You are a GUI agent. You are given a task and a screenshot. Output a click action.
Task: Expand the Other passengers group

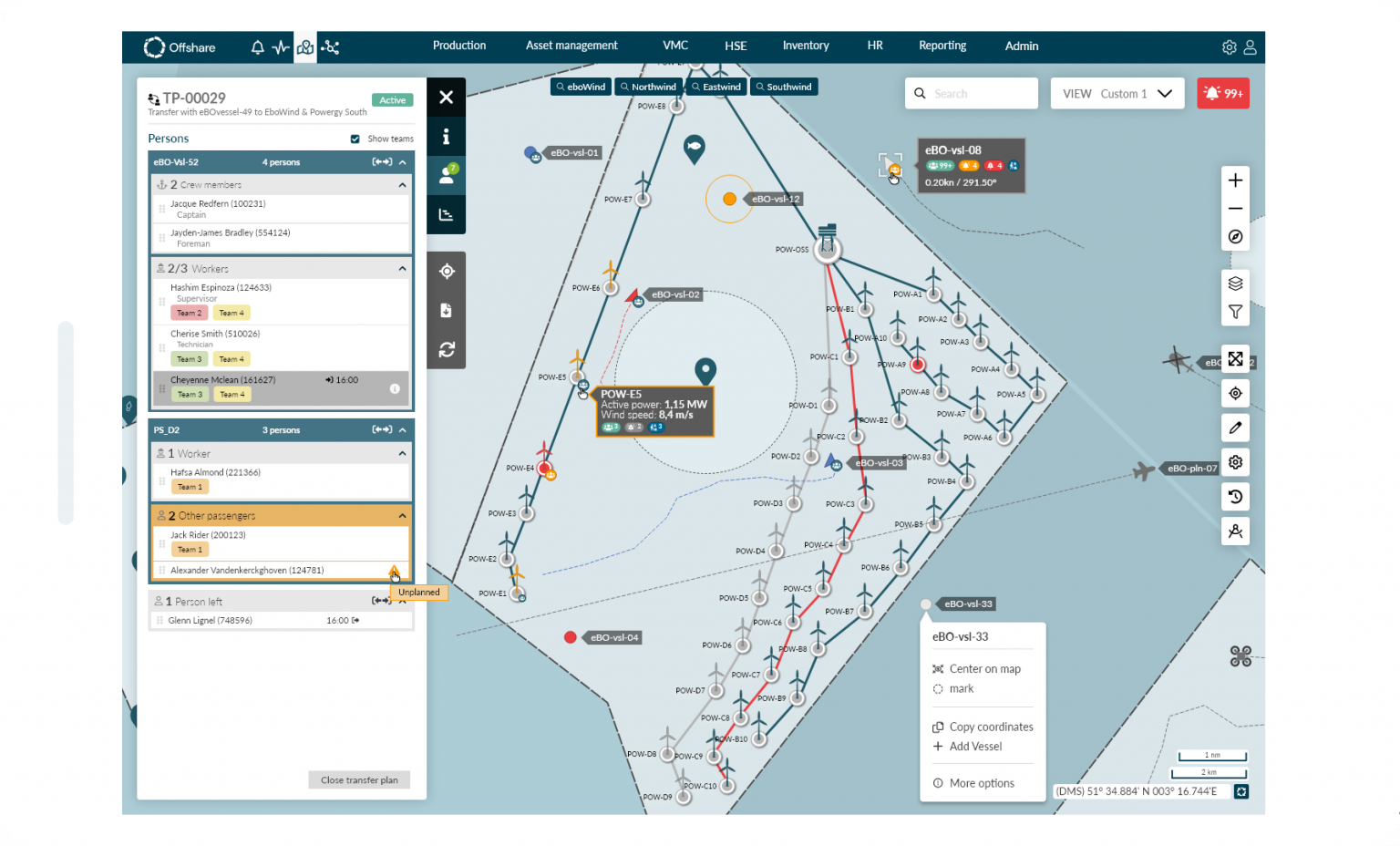click(x=402, y=515)
